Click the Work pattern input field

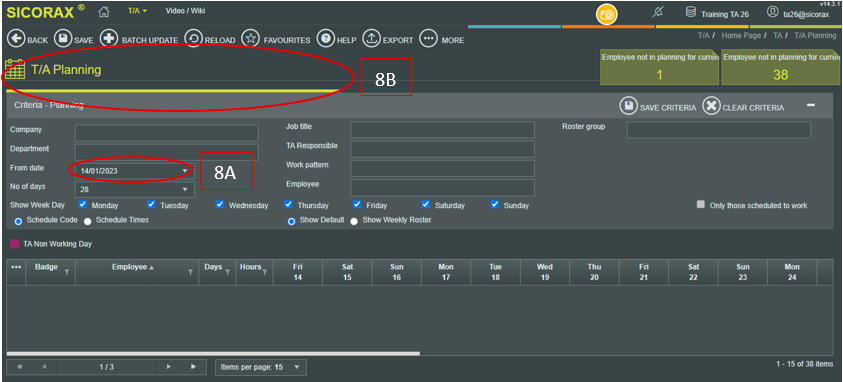coord(442,168)
